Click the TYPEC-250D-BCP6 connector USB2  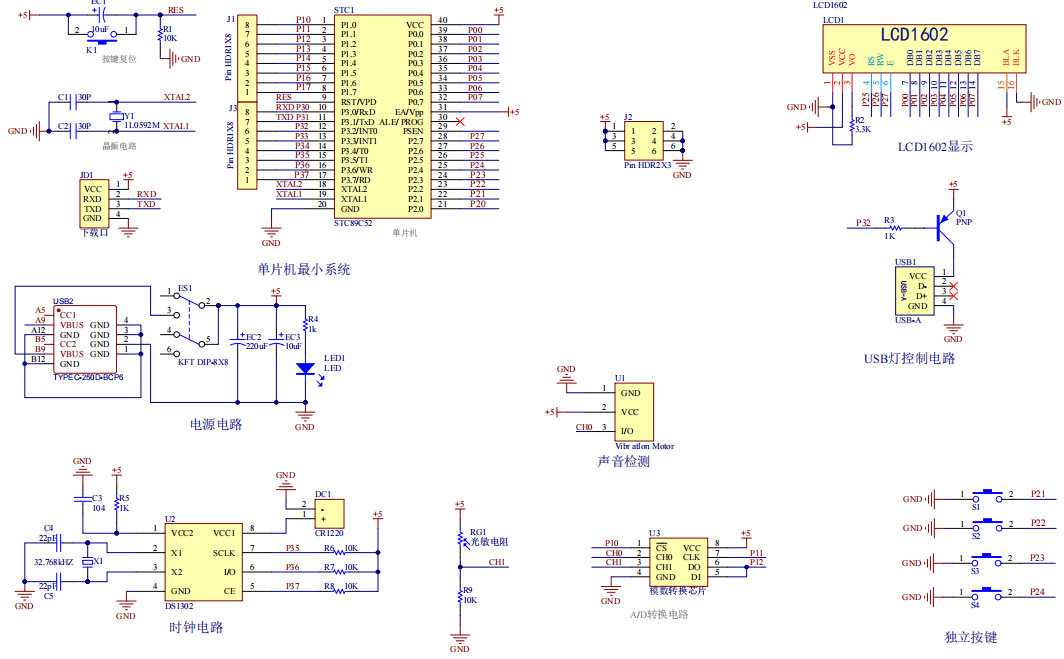82,339
